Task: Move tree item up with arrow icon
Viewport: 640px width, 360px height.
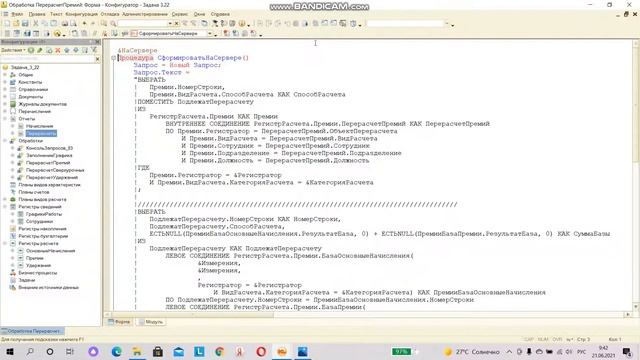Action: tap(67, 50)
